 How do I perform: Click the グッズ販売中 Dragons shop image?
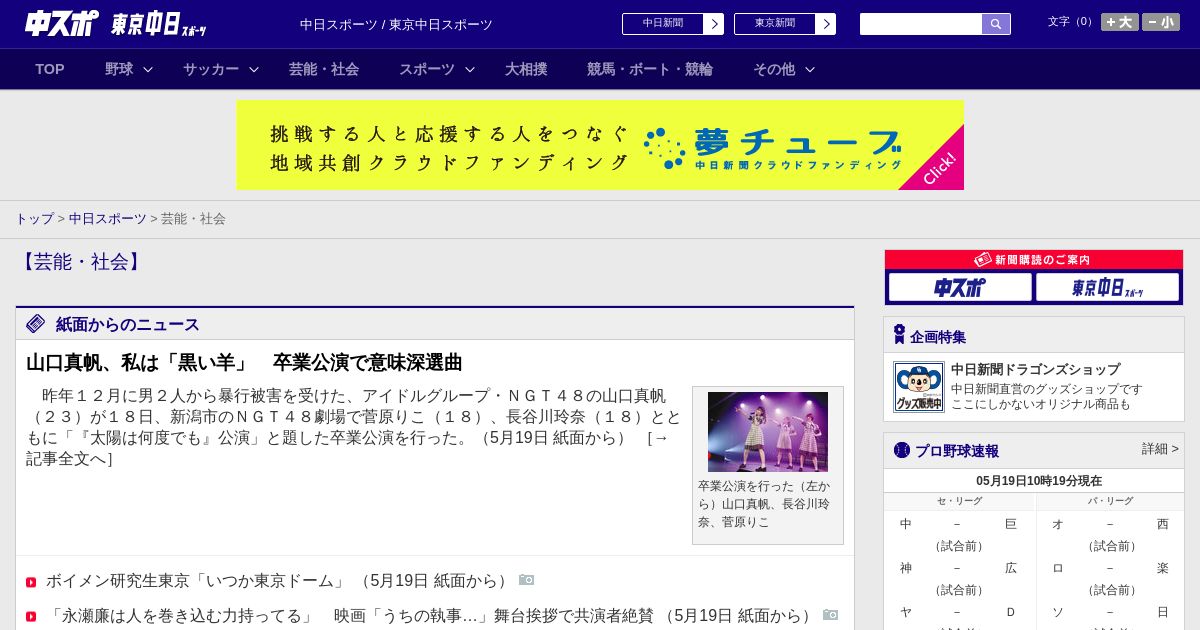pyautogui.click(x=919, y=387)
